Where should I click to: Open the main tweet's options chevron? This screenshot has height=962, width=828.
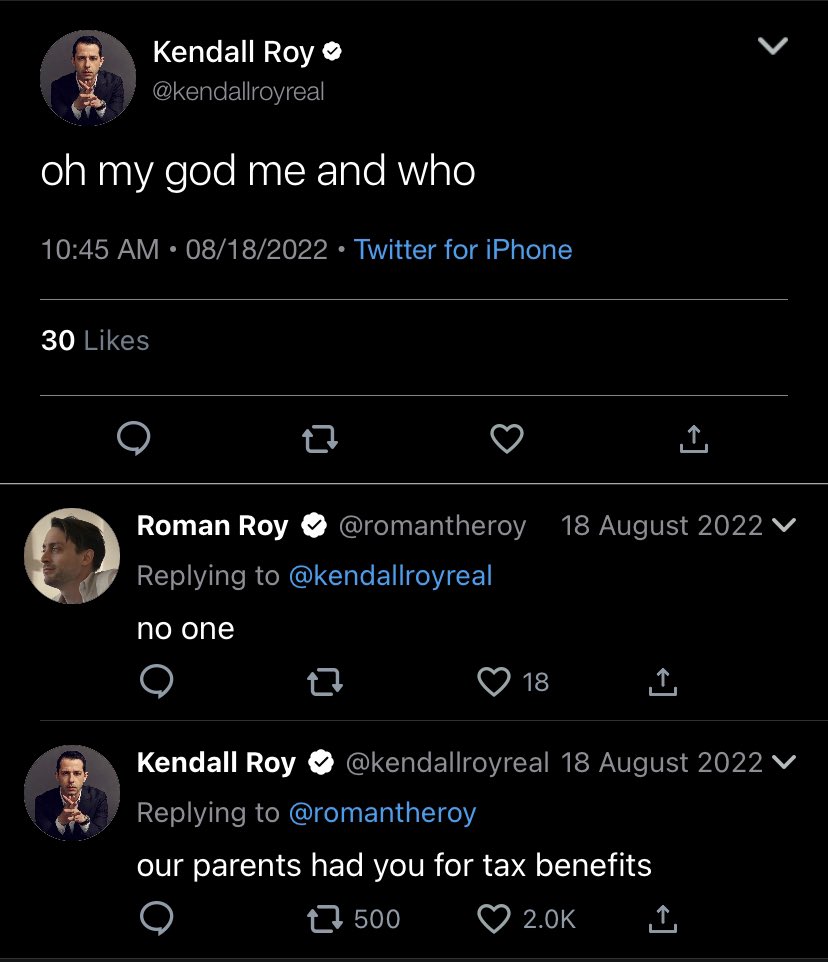[x=773, y=46]
